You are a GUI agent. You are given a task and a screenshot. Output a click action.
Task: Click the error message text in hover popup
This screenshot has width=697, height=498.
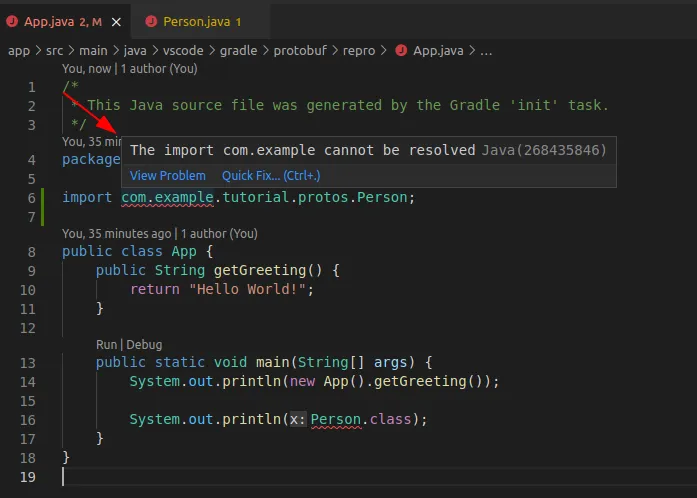302,150
